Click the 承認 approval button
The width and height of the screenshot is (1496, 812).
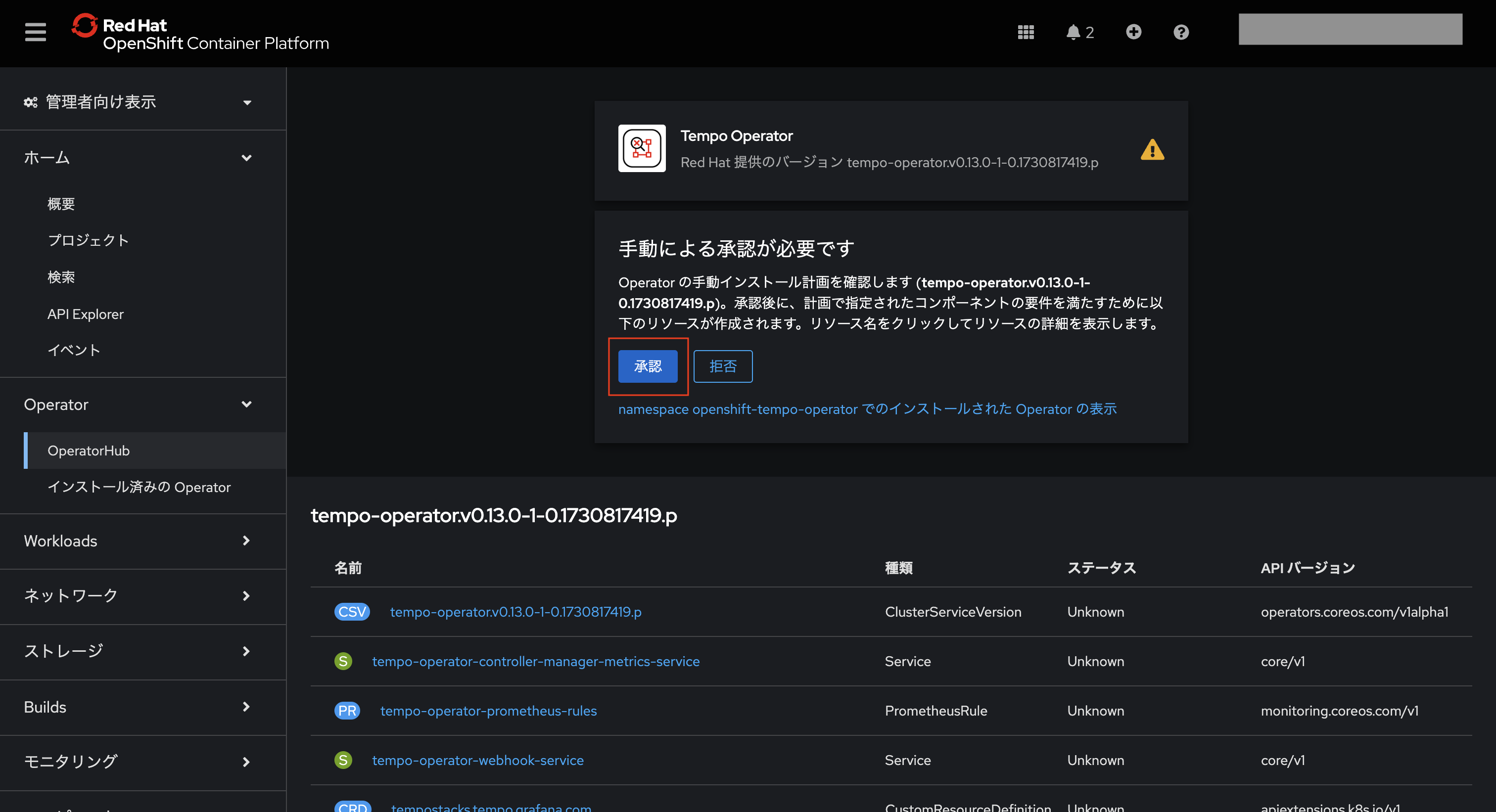[648, 366]
